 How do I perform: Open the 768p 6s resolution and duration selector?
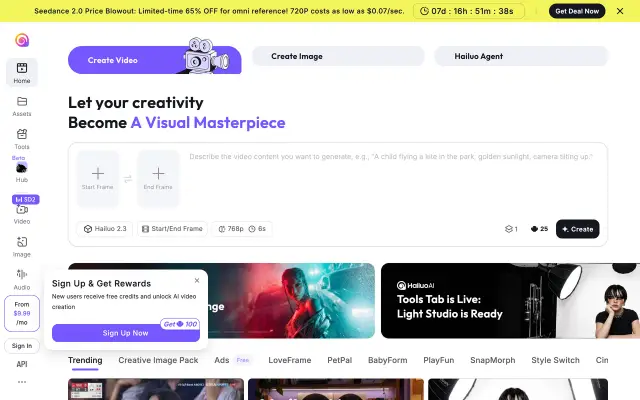pos(242,229)
